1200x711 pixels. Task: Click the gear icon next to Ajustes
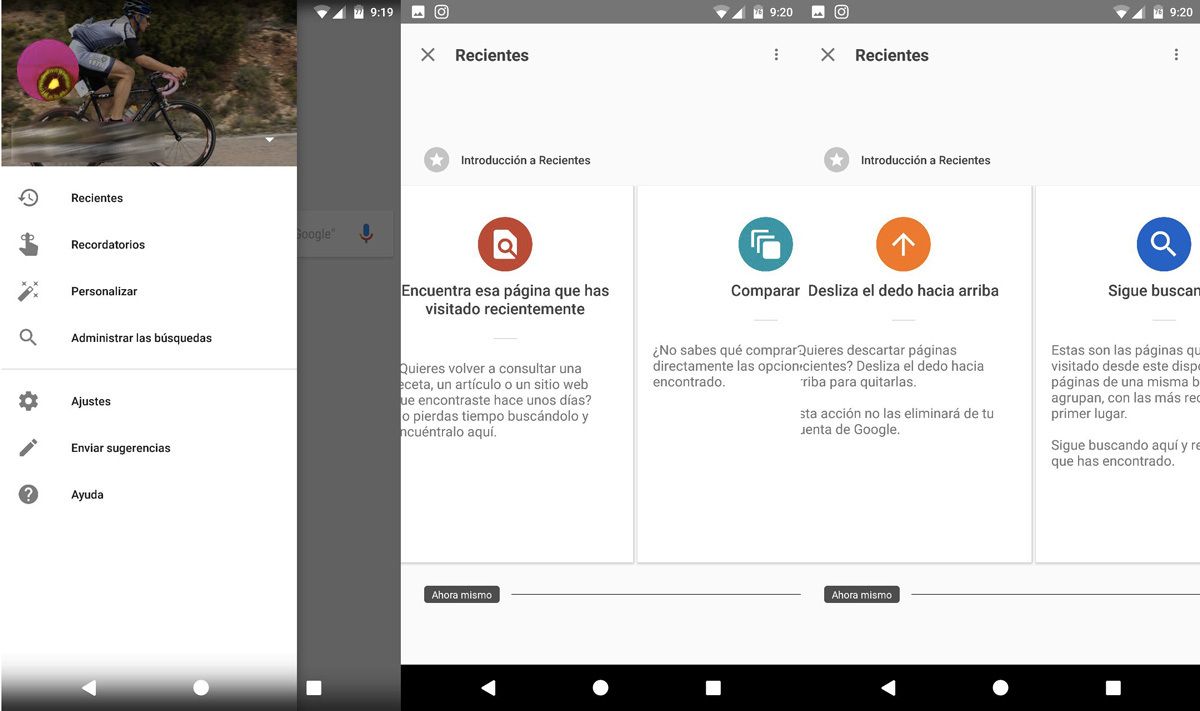[28, 401]
